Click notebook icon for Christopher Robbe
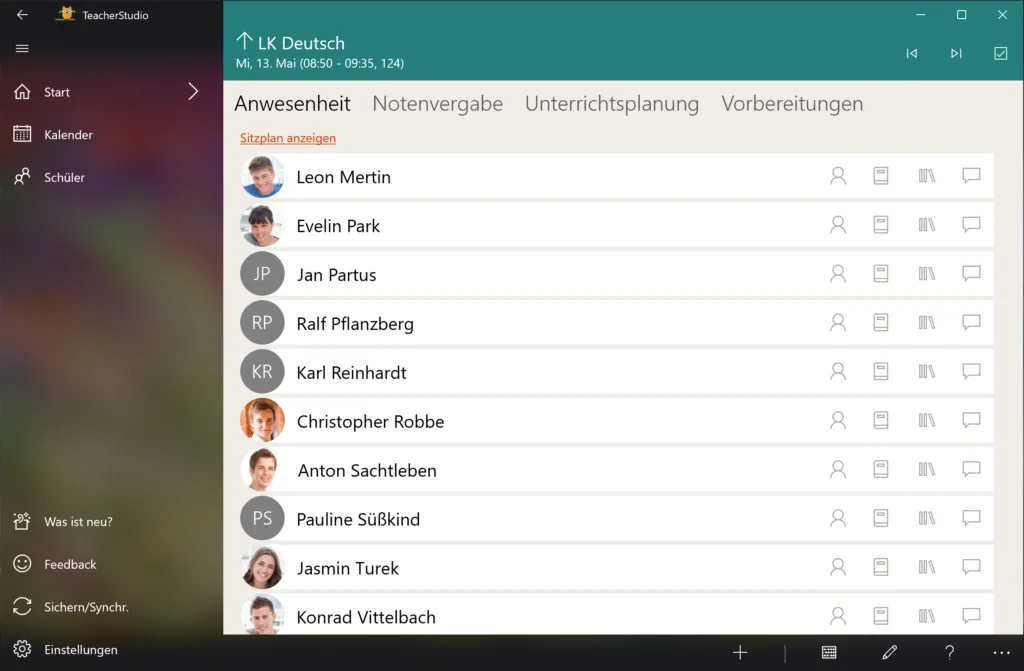The image size is (1024, 671). 881,420
